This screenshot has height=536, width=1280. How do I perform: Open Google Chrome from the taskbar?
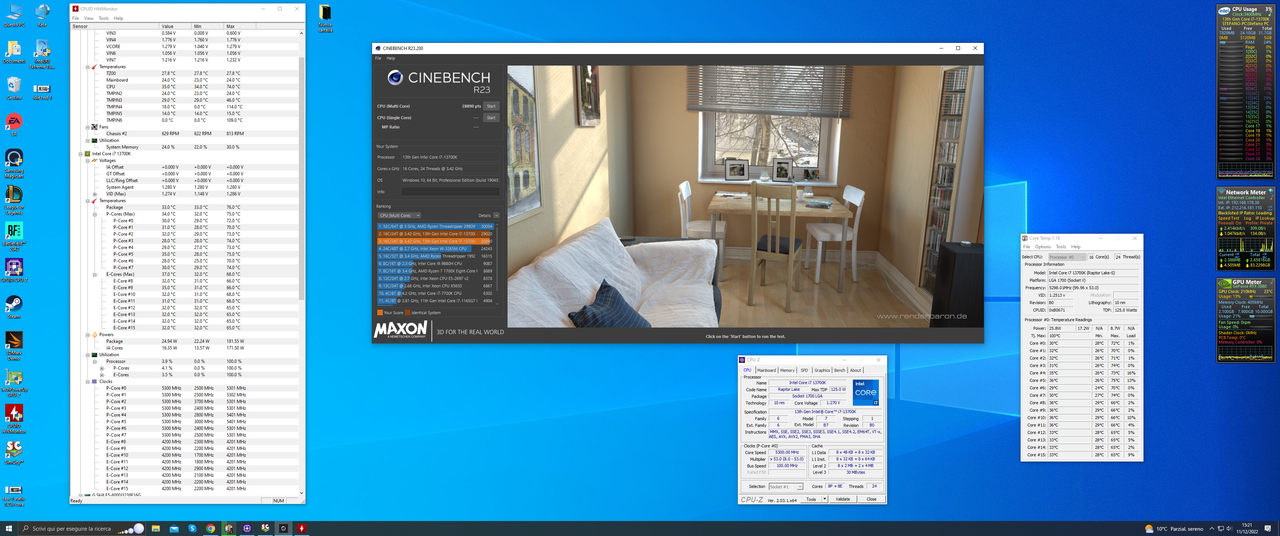click(x=211, y=528)
